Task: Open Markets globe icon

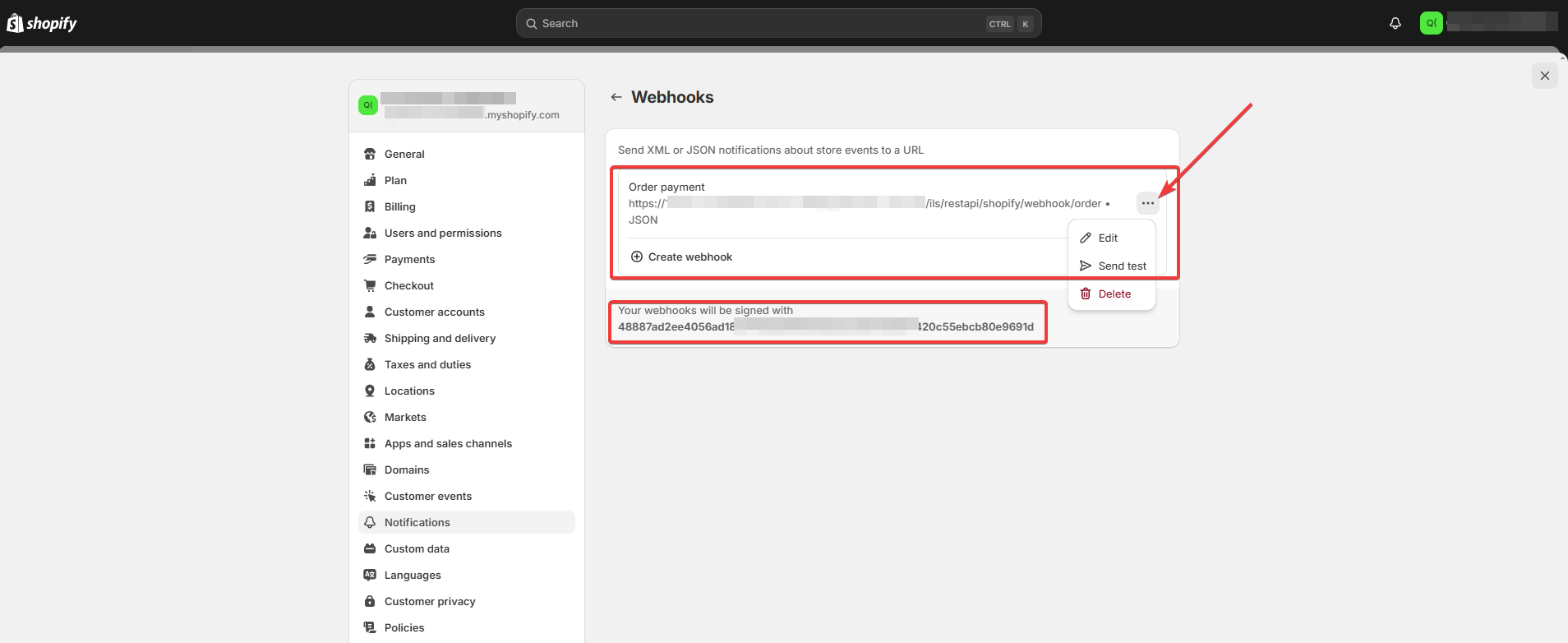Action: point(370,417)
